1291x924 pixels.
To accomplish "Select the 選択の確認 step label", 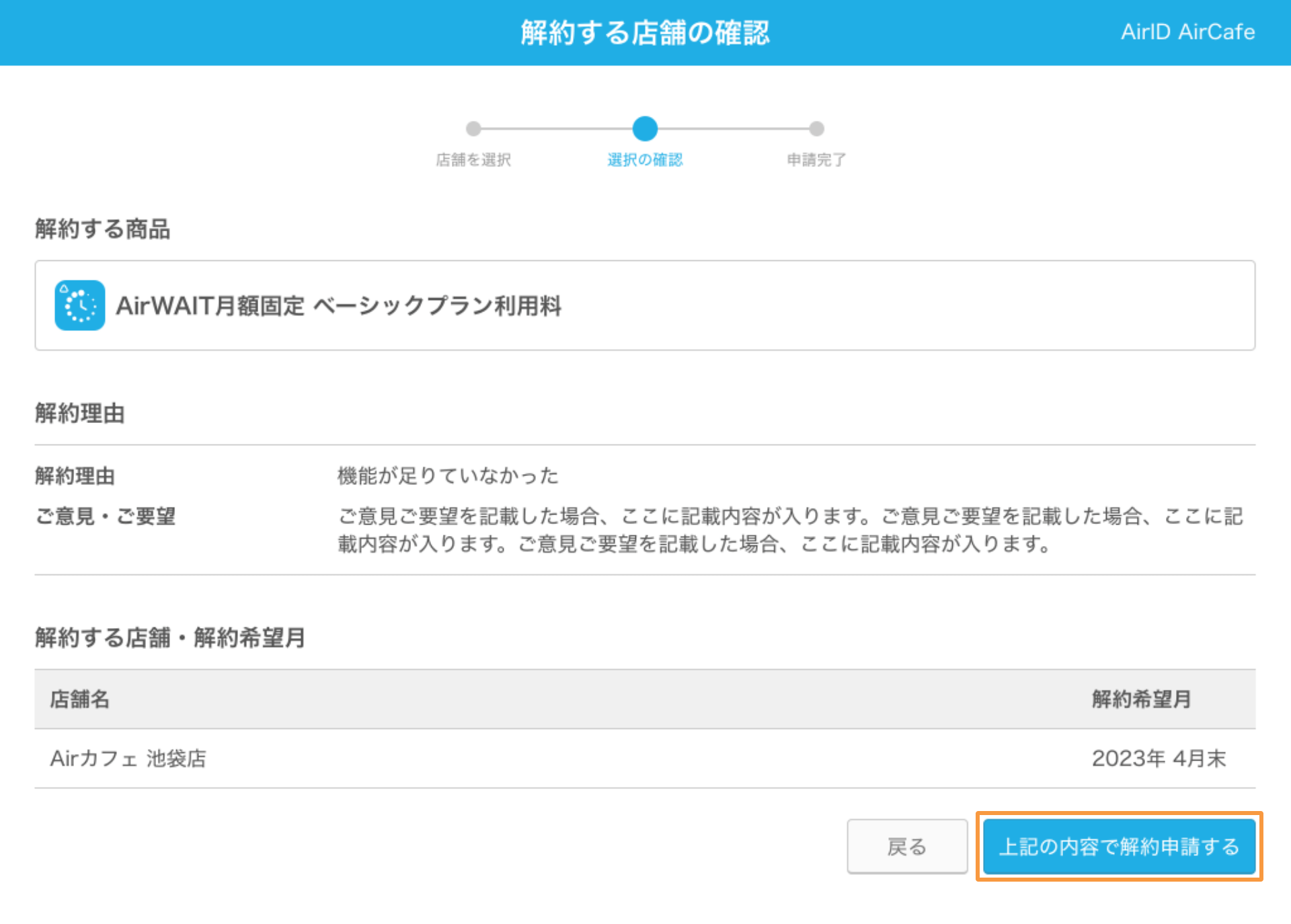I will pyautogui.click(x=645, y=159).
